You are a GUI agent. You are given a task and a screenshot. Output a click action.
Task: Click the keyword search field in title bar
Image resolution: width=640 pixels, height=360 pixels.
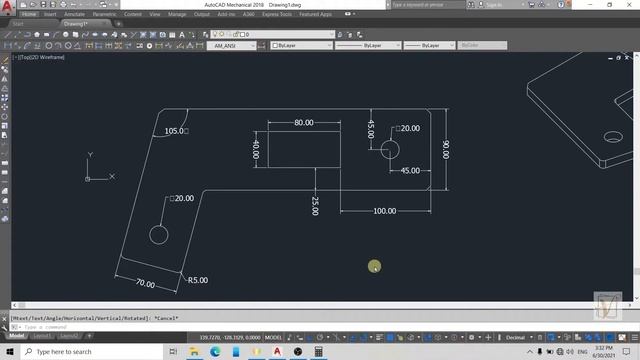click(428, 5)
